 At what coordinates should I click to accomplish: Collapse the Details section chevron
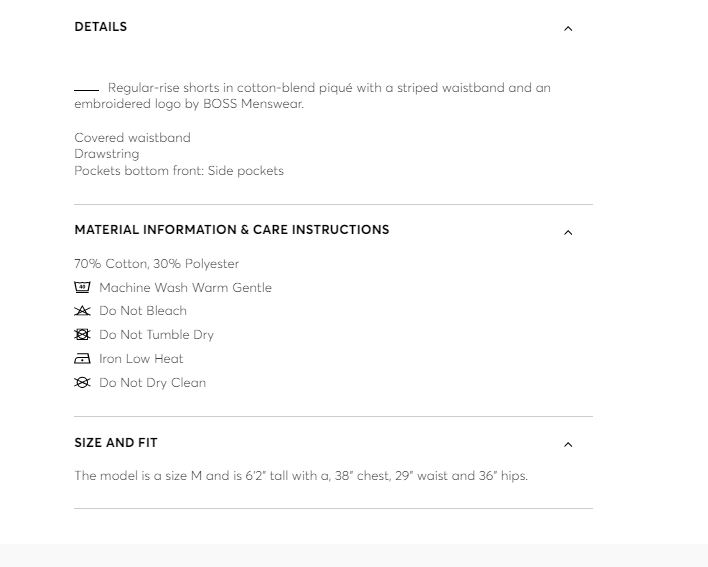(568, 28)
